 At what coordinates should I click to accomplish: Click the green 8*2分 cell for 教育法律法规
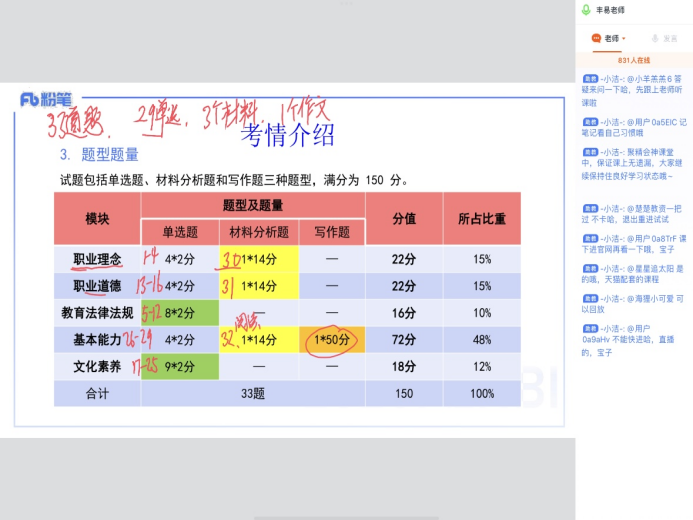coord(180,312)
